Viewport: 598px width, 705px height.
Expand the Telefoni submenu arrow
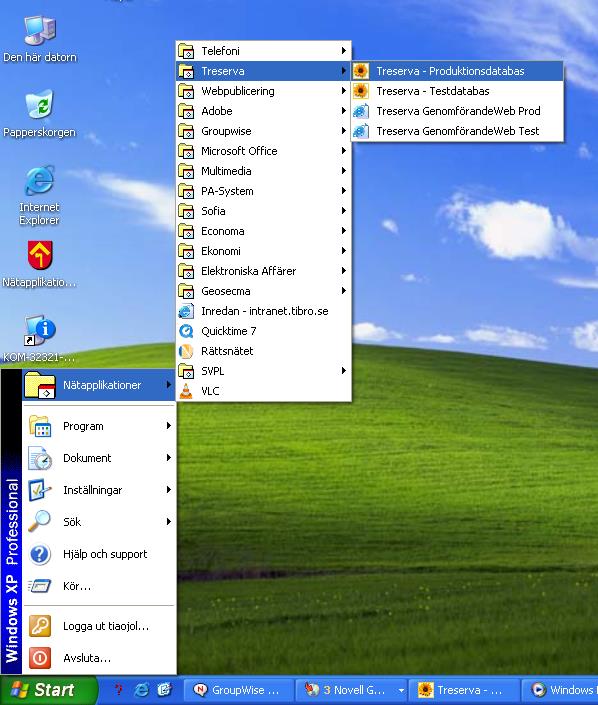click(344, 51)
